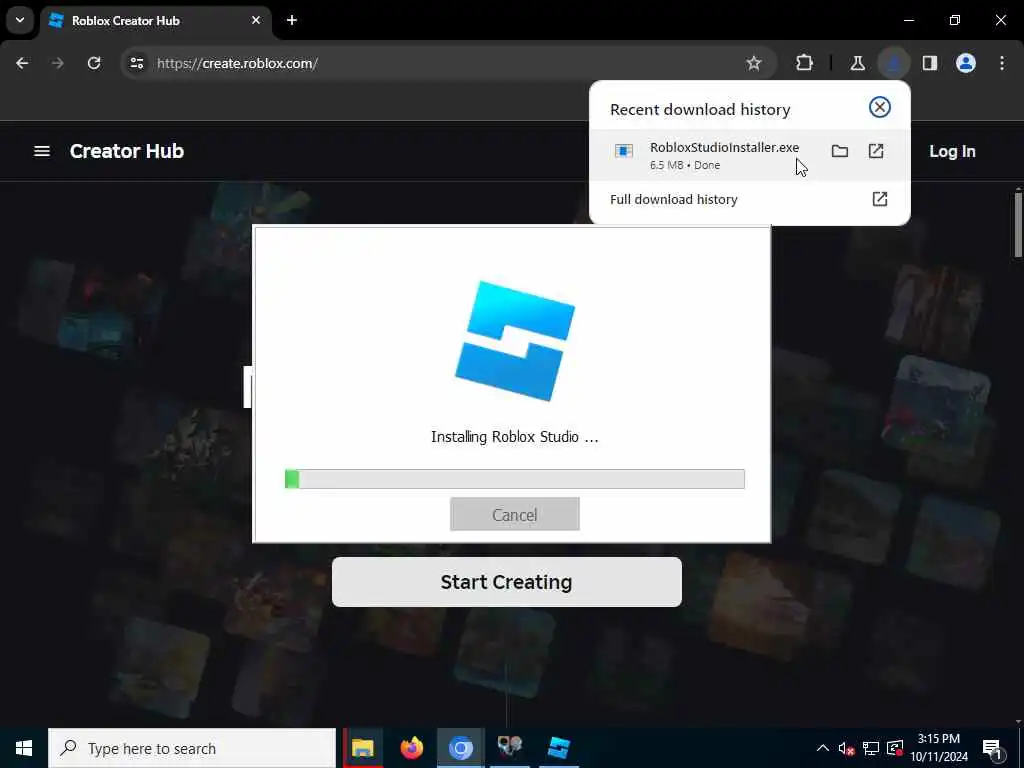Select the Roblox Creator Hub tab
Viewport: 1024px width, 768px height.
pyautogui.click(x=155, y=21)
